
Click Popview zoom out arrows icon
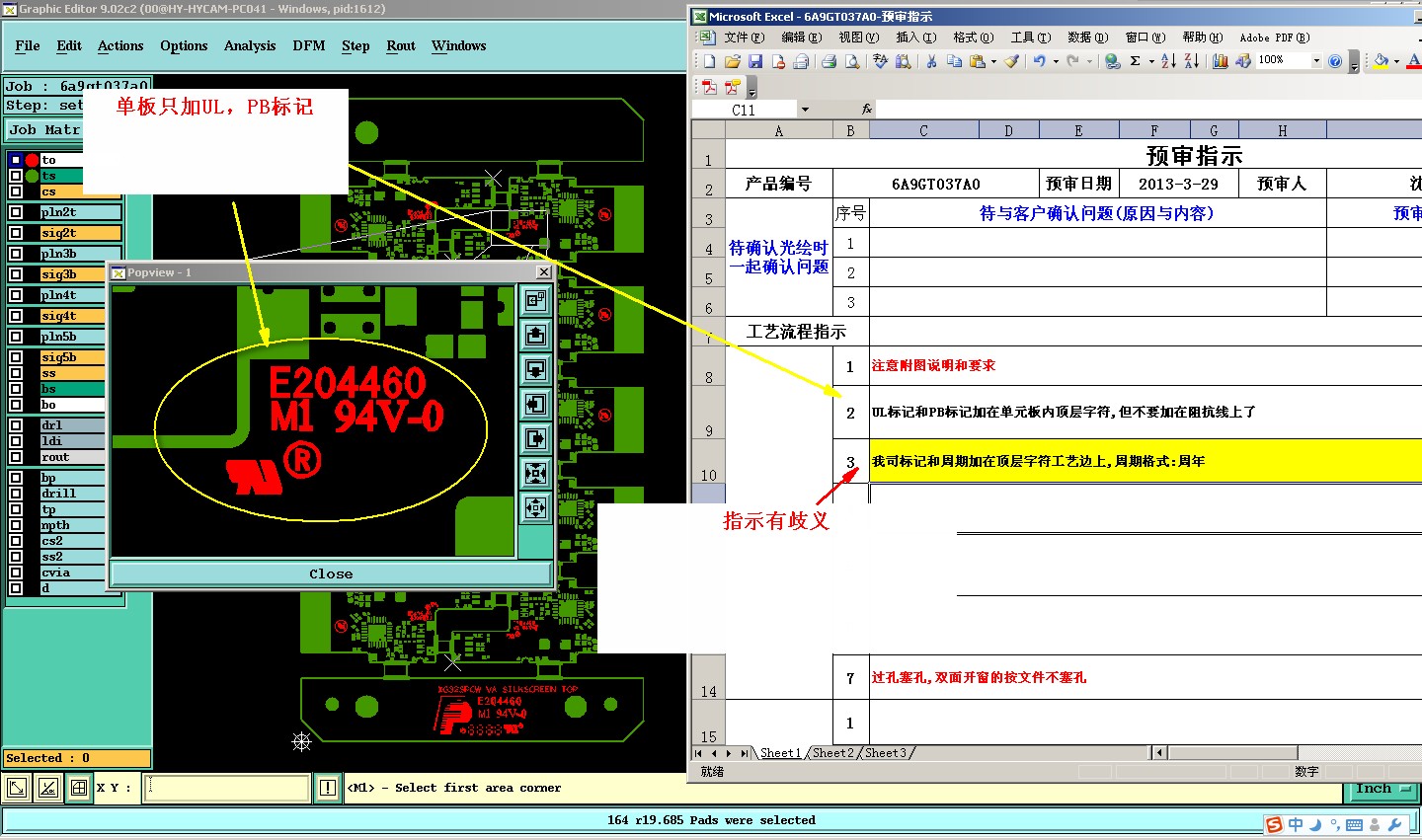[x=535, y=508]
